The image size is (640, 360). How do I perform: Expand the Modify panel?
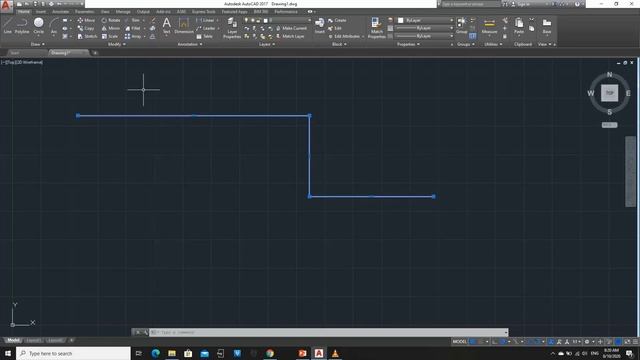[116, 44]
